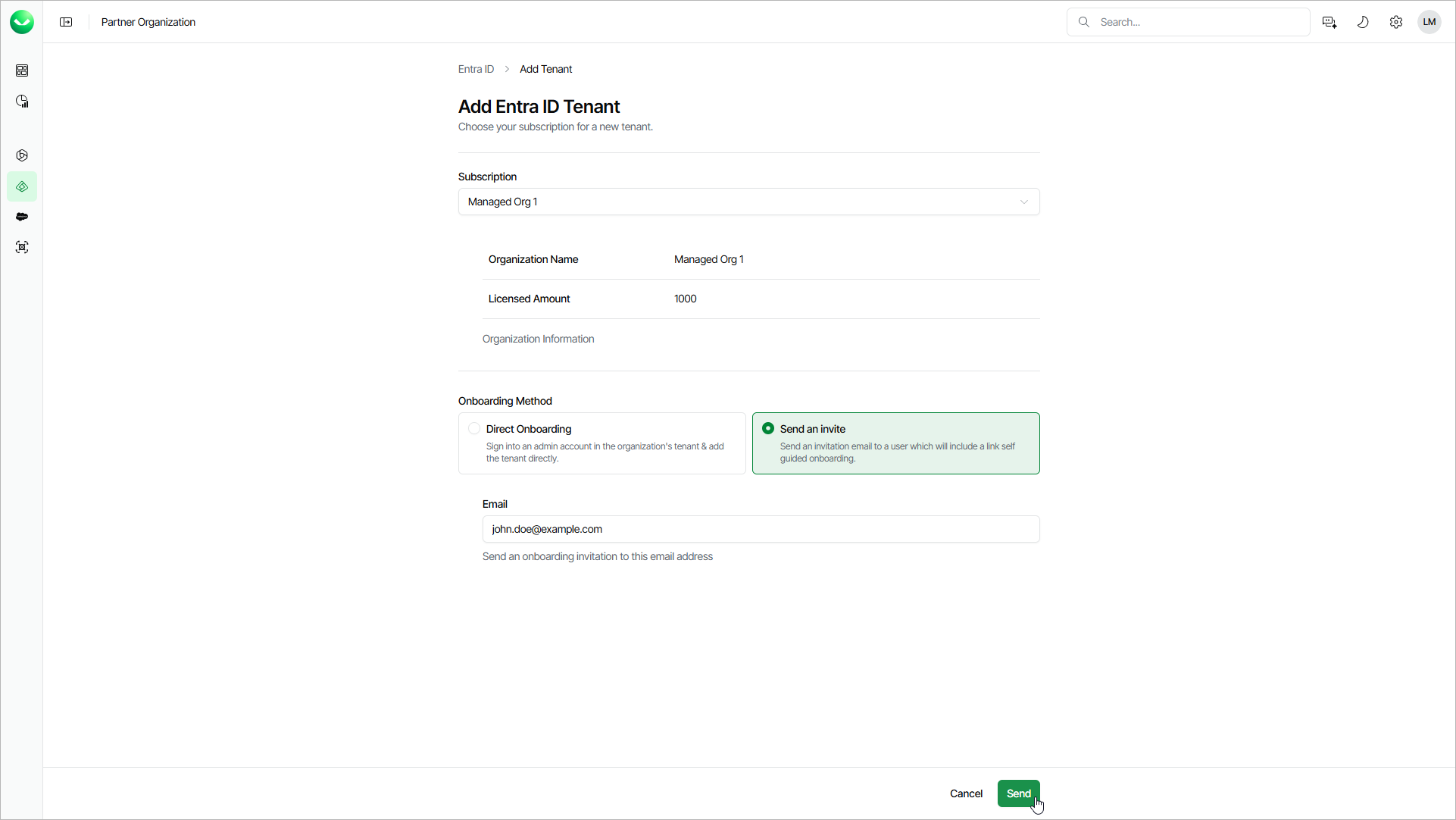Click Add Tenant breadcrumb item
1456x820 pixels.
click(x=545, y=69)
